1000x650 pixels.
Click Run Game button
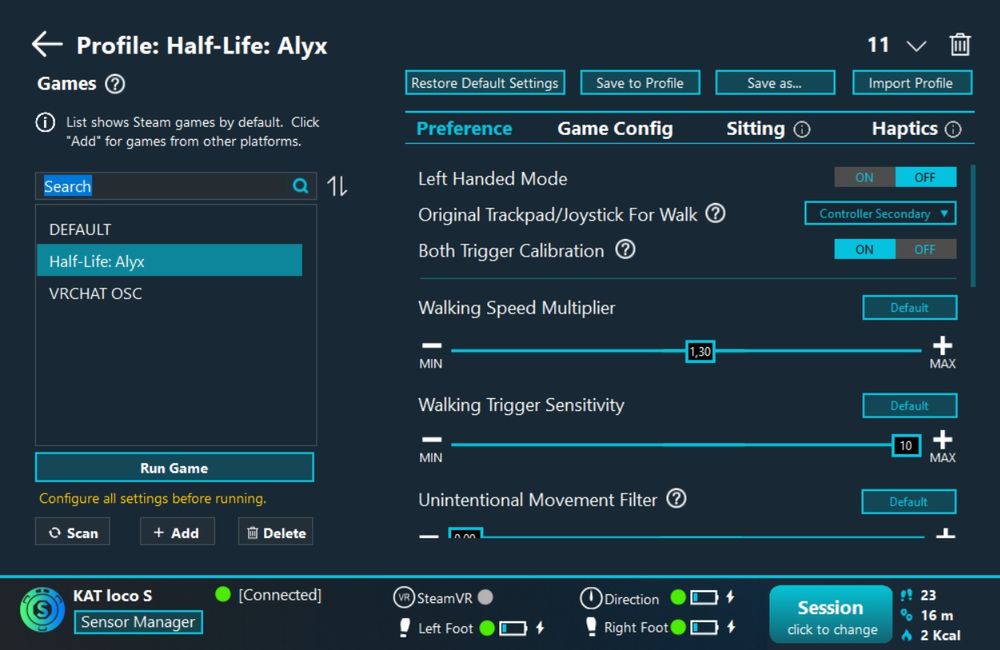(174, 468)
